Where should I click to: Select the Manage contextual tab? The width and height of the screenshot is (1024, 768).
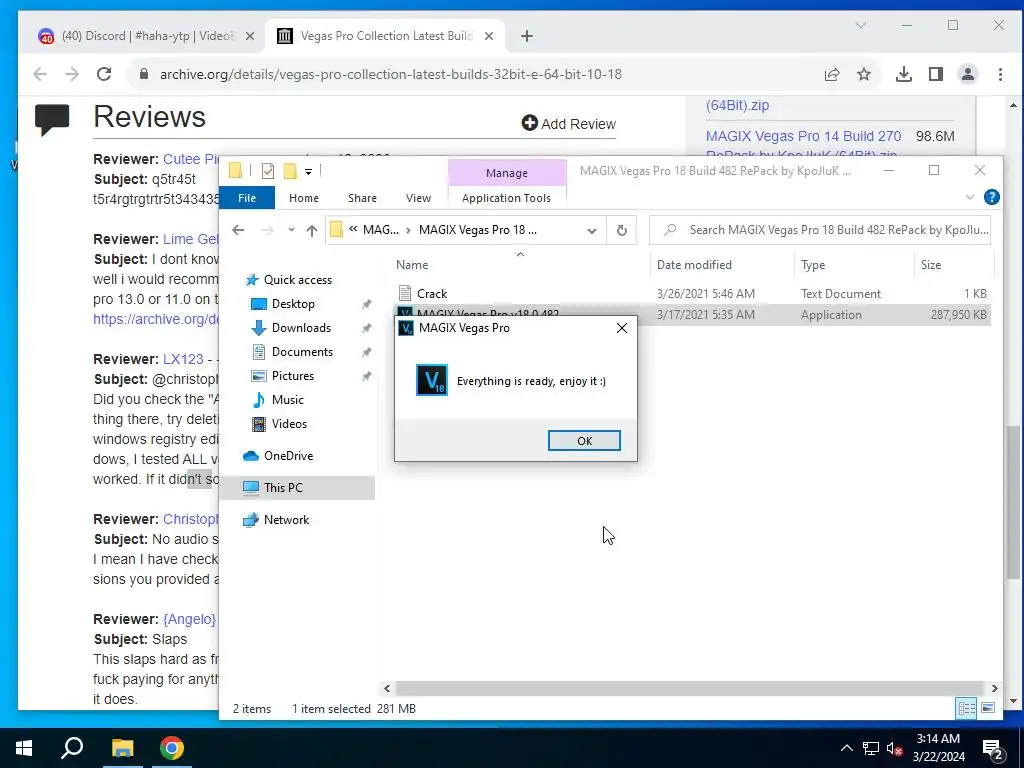tap(506, 173)
